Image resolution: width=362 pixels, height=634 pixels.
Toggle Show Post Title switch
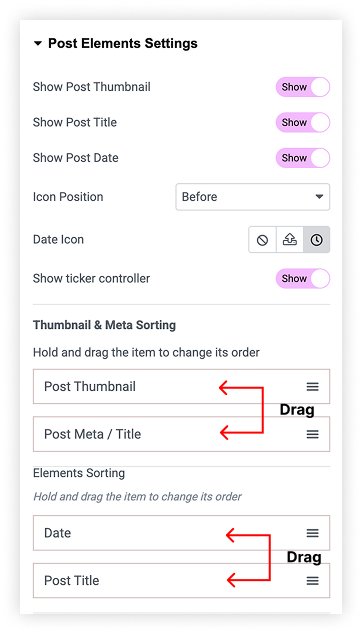click(x=303, y=123)
